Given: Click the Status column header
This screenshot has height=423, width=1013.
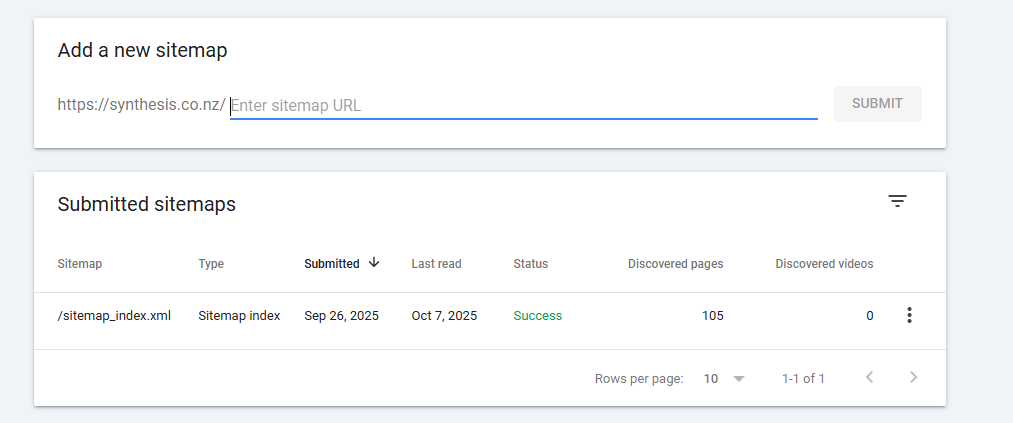Looking at the screenshot, I should [530, 264].
